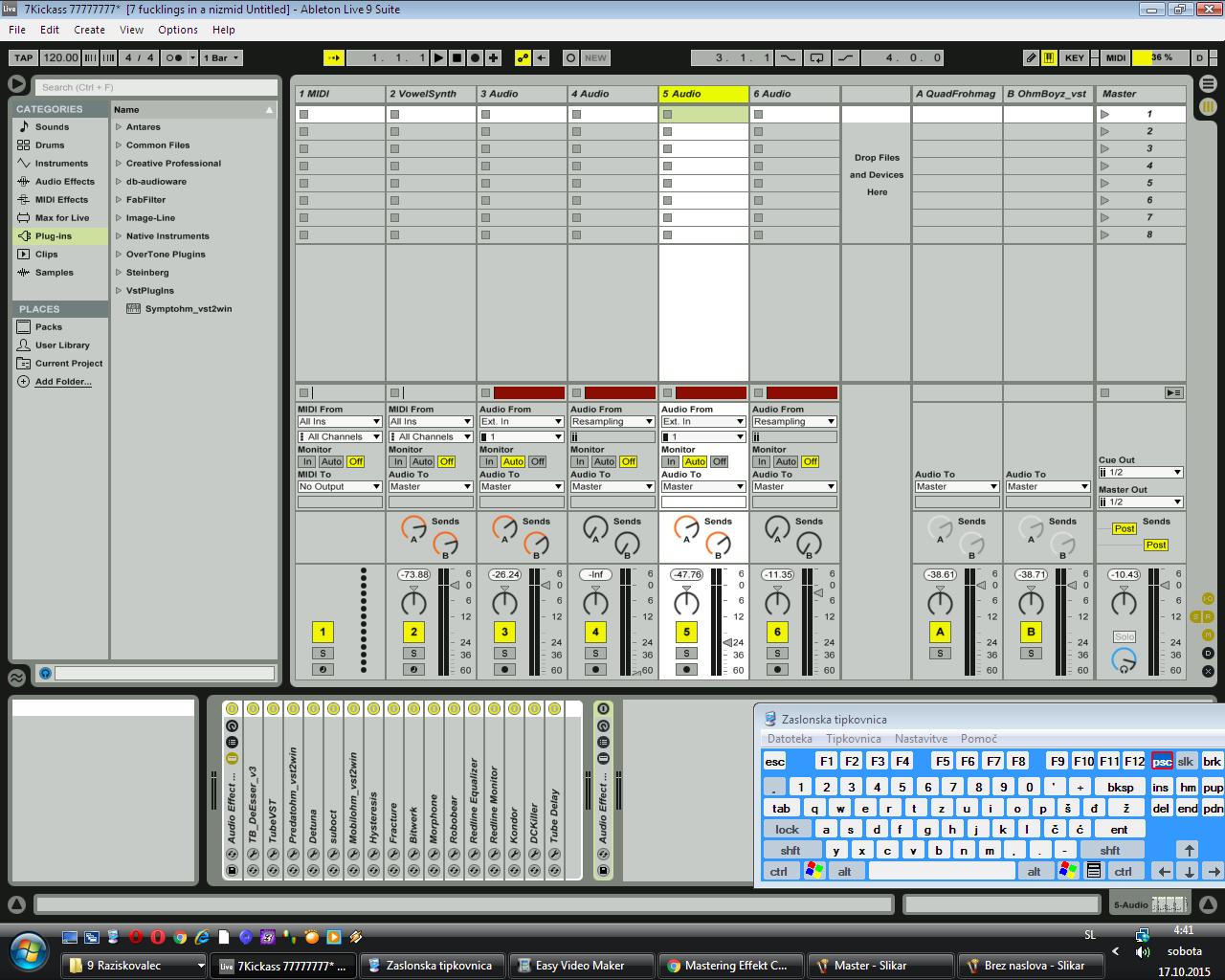Toggle Follow arrangement yellow arrow button

click(x=334, y=57)
